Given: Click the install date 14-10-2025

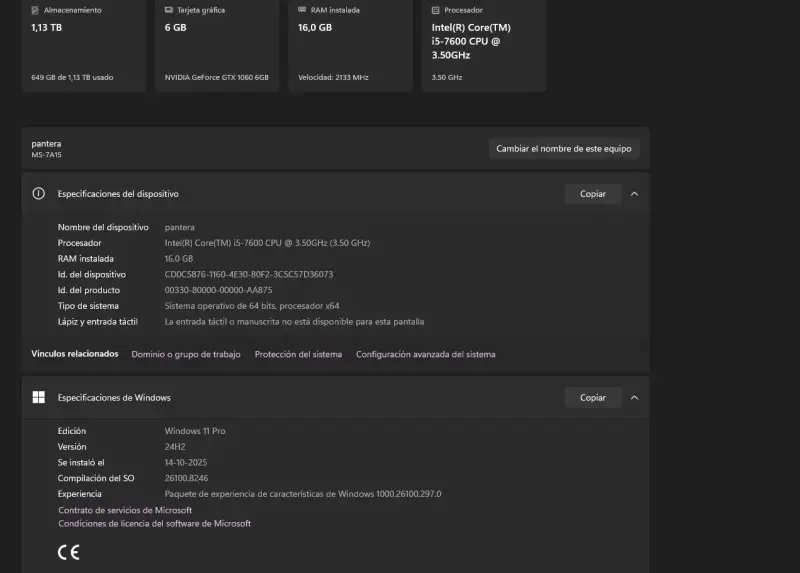Looking at the screenshot, I should coord(186,462).
